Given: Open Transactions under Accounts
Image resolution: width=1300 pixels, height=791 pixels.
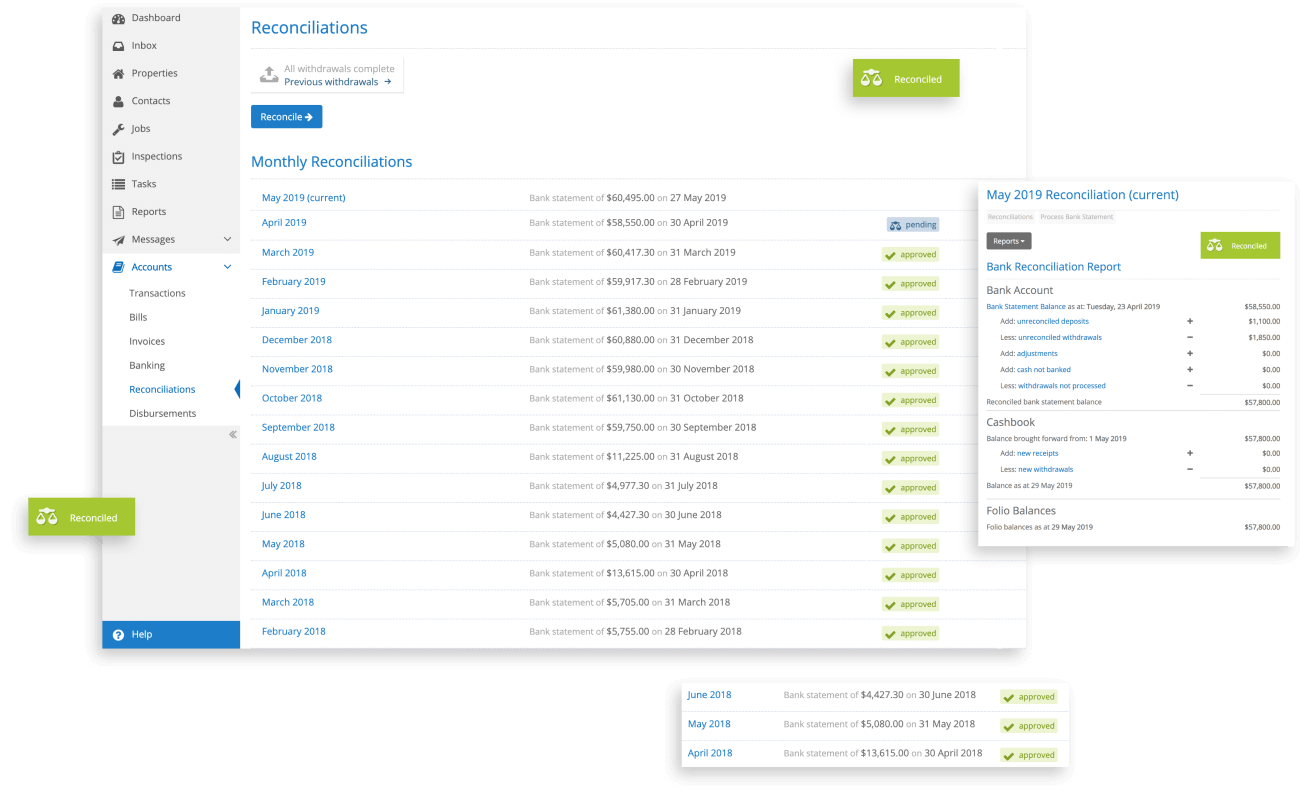Looking at the screenshot, I should click(157, 293).
